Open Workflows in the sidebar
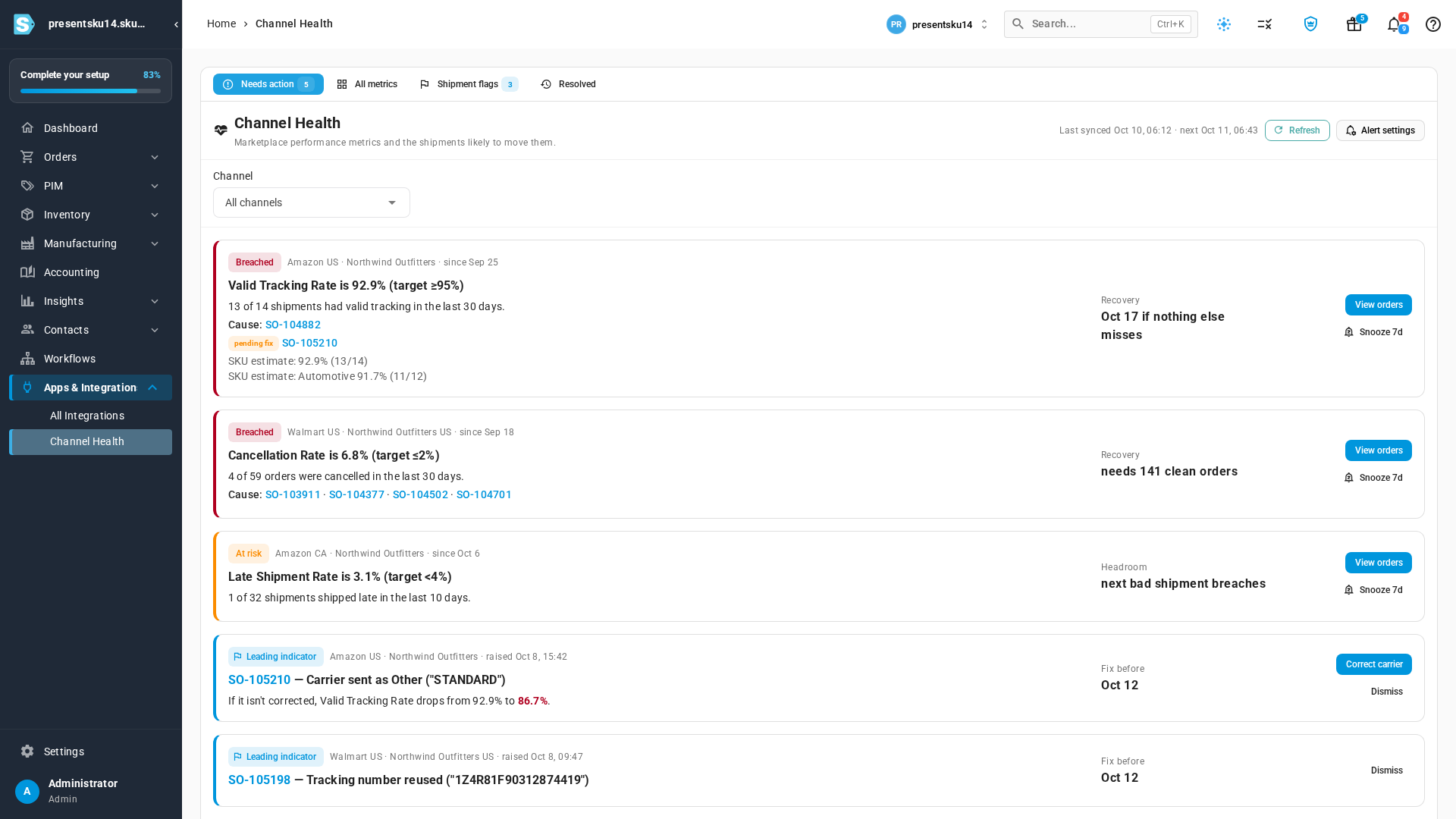1456x819 pixels. coord(90,359)
